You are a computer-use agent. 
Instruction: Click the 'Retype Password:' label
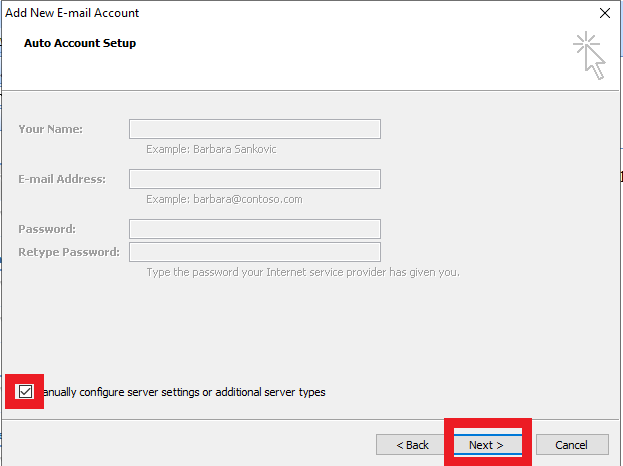pyautogui.click(x=68, y=252)
